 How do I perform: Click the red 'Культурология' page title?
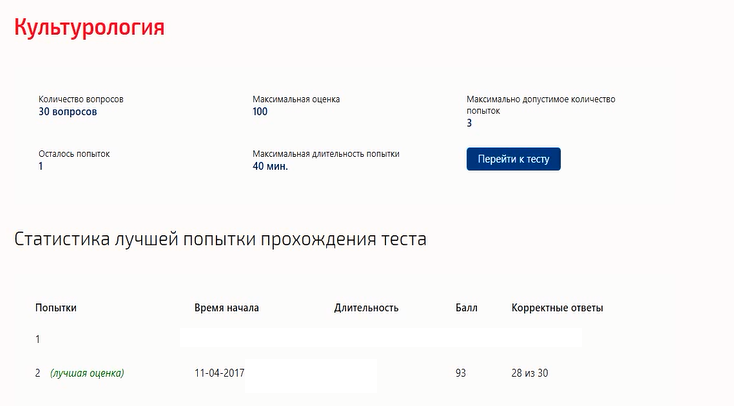point(89,27)
